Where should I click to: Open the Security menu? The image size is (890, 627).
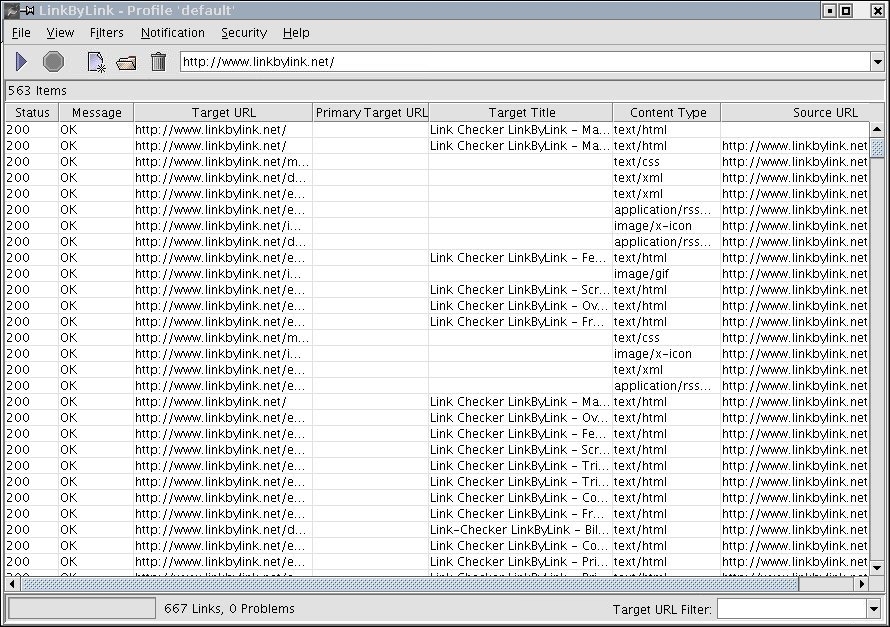point(244,33)
